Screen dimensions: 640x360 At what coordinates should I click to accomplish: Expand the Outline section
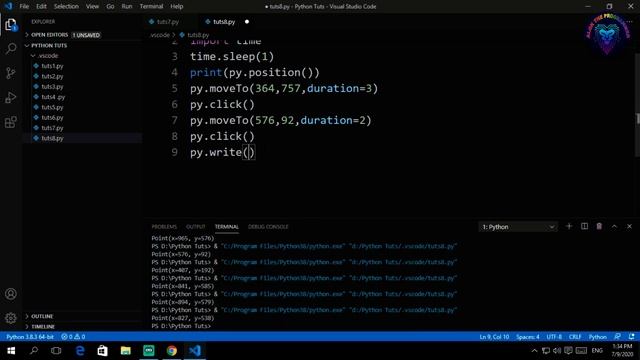[x=42, y=316]
